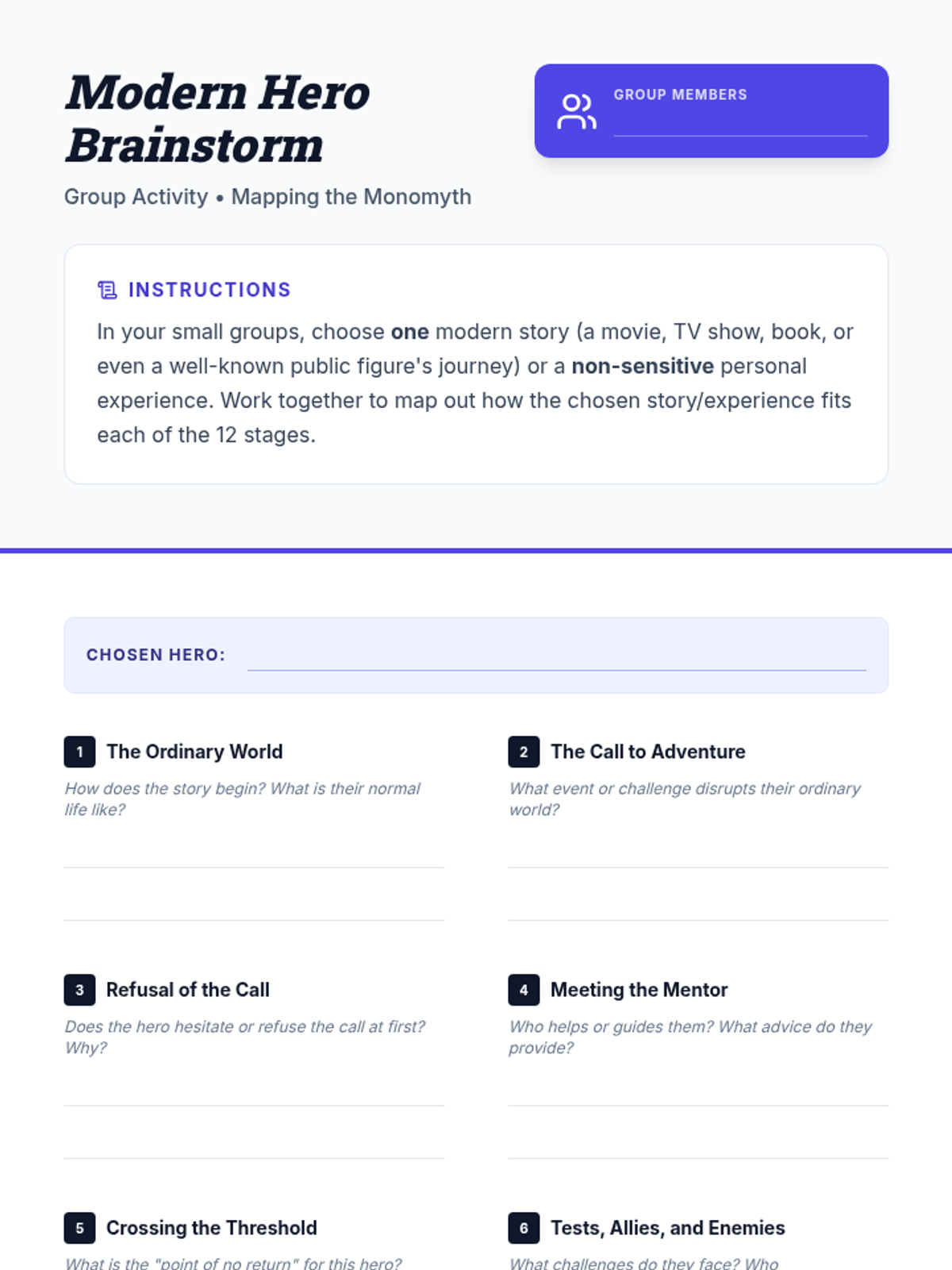The image size is (952, 1270).
Task: Click the Mapping the Monomyth subtitle
Action: coord(351,197)
